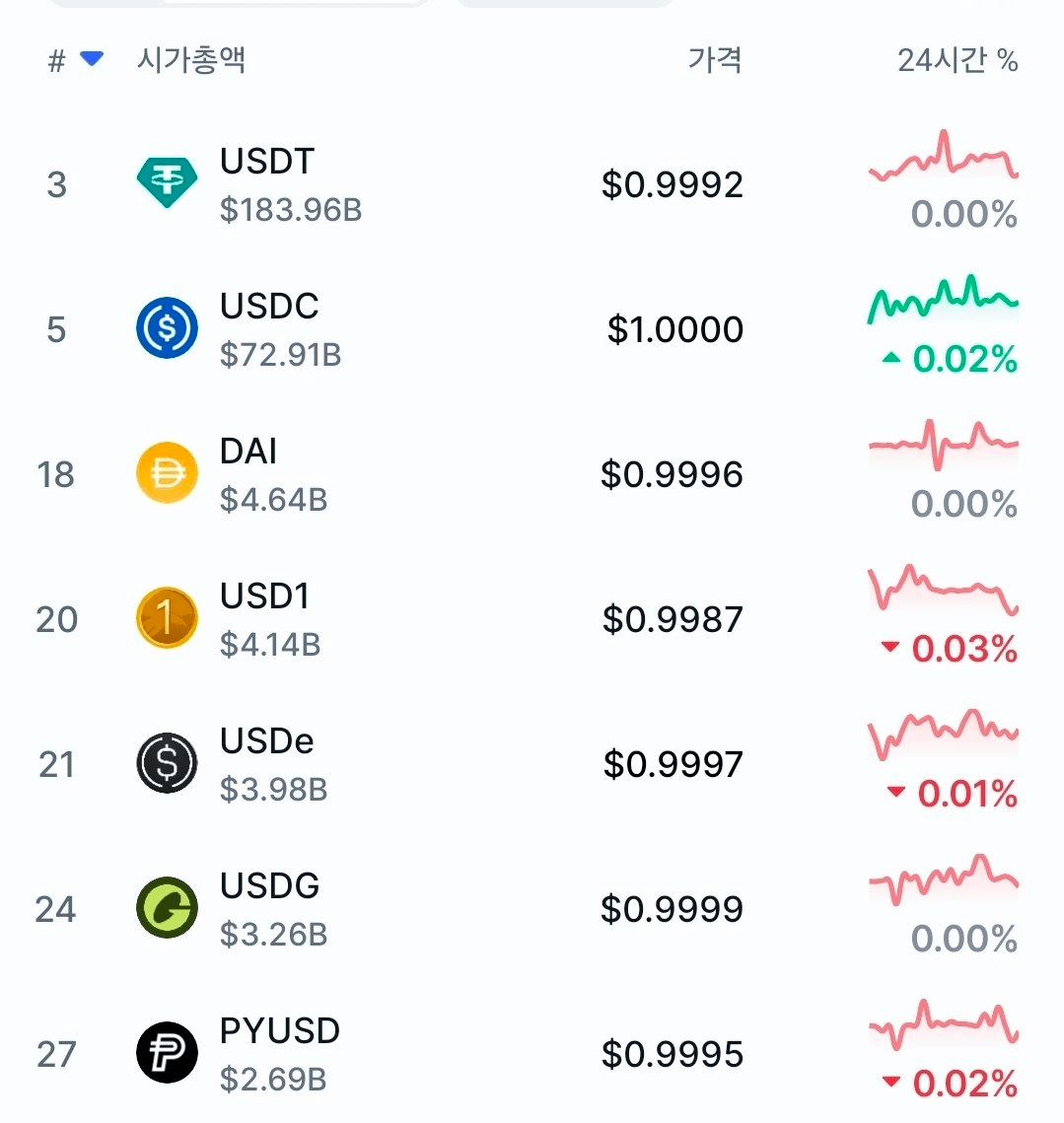The width and height of the screenshot is (1064, 1123).
Task: Sort by the # rank column
Action: pyautogui.click(x=56, y=61)
